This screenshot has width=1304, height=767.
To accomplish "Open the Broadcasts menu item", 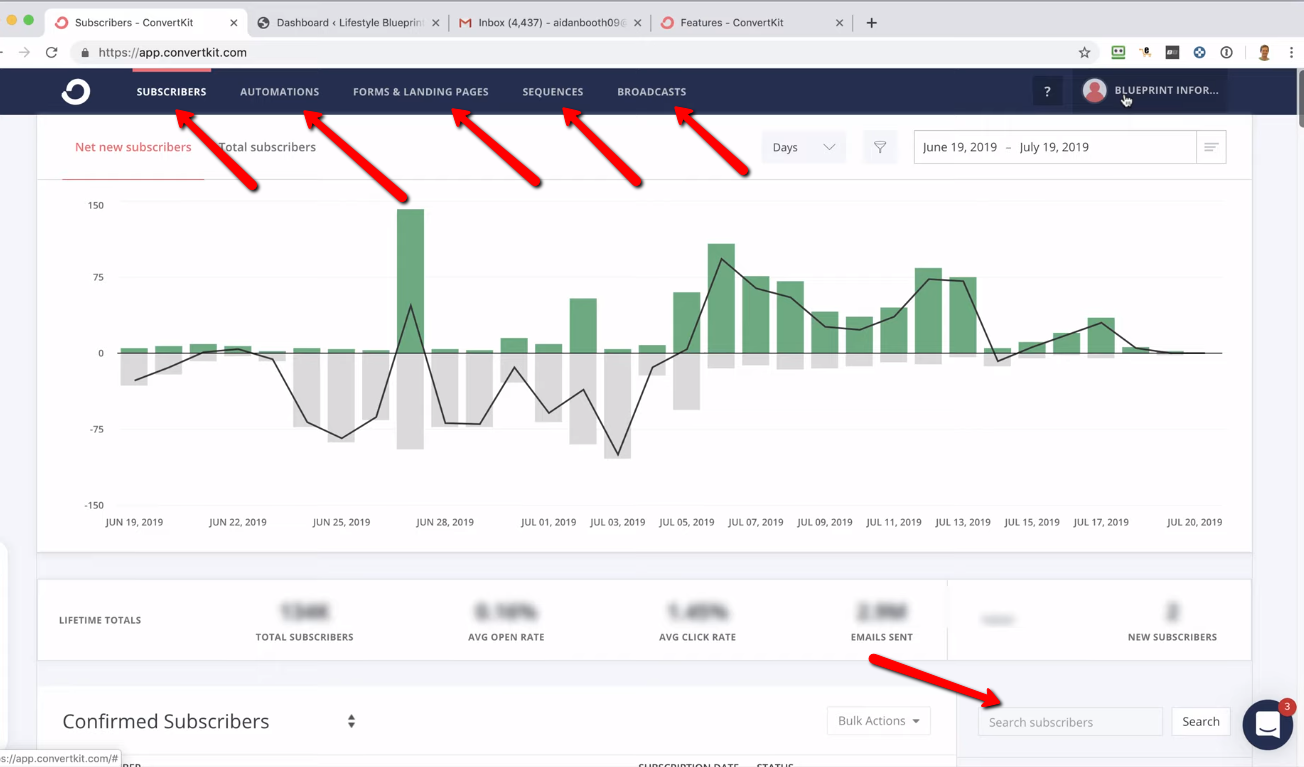I will [x=652, y=91].
